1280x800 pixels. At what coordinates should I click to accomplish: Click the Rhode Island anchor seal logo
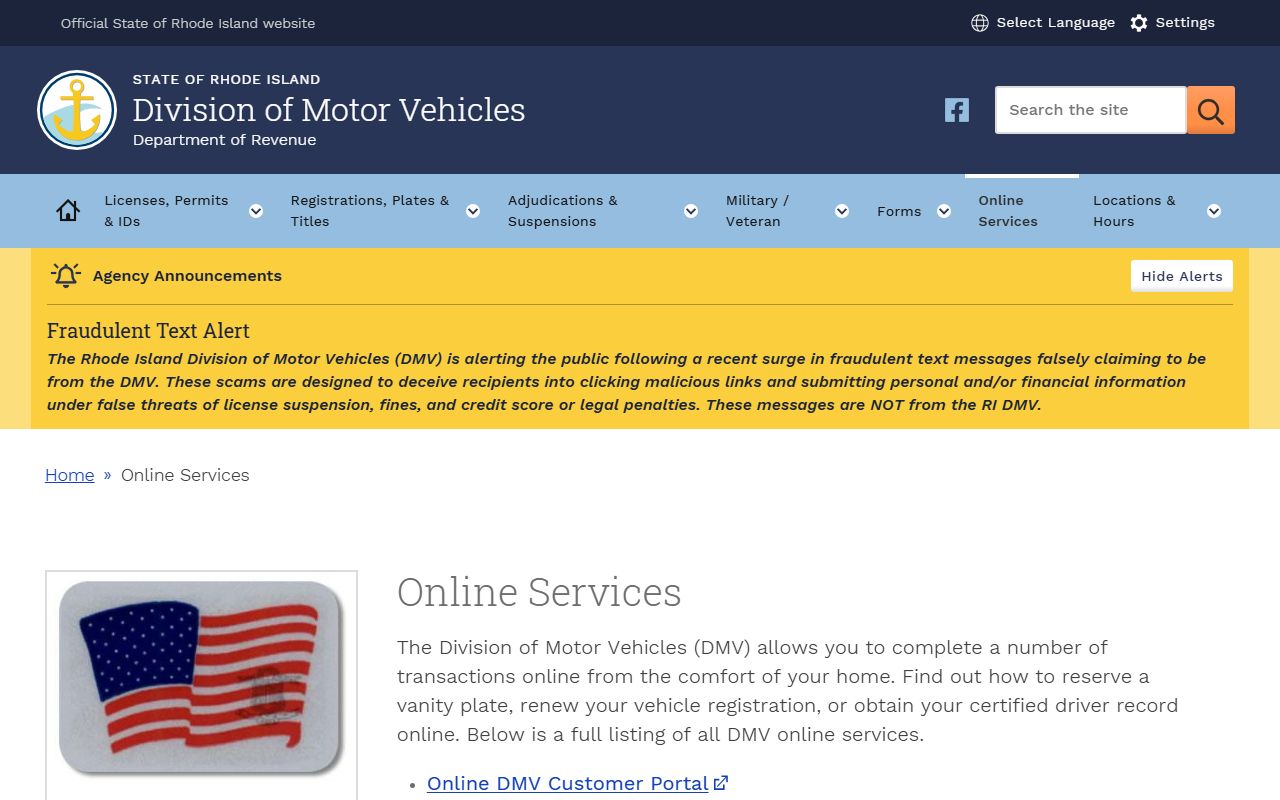(77, 110)
